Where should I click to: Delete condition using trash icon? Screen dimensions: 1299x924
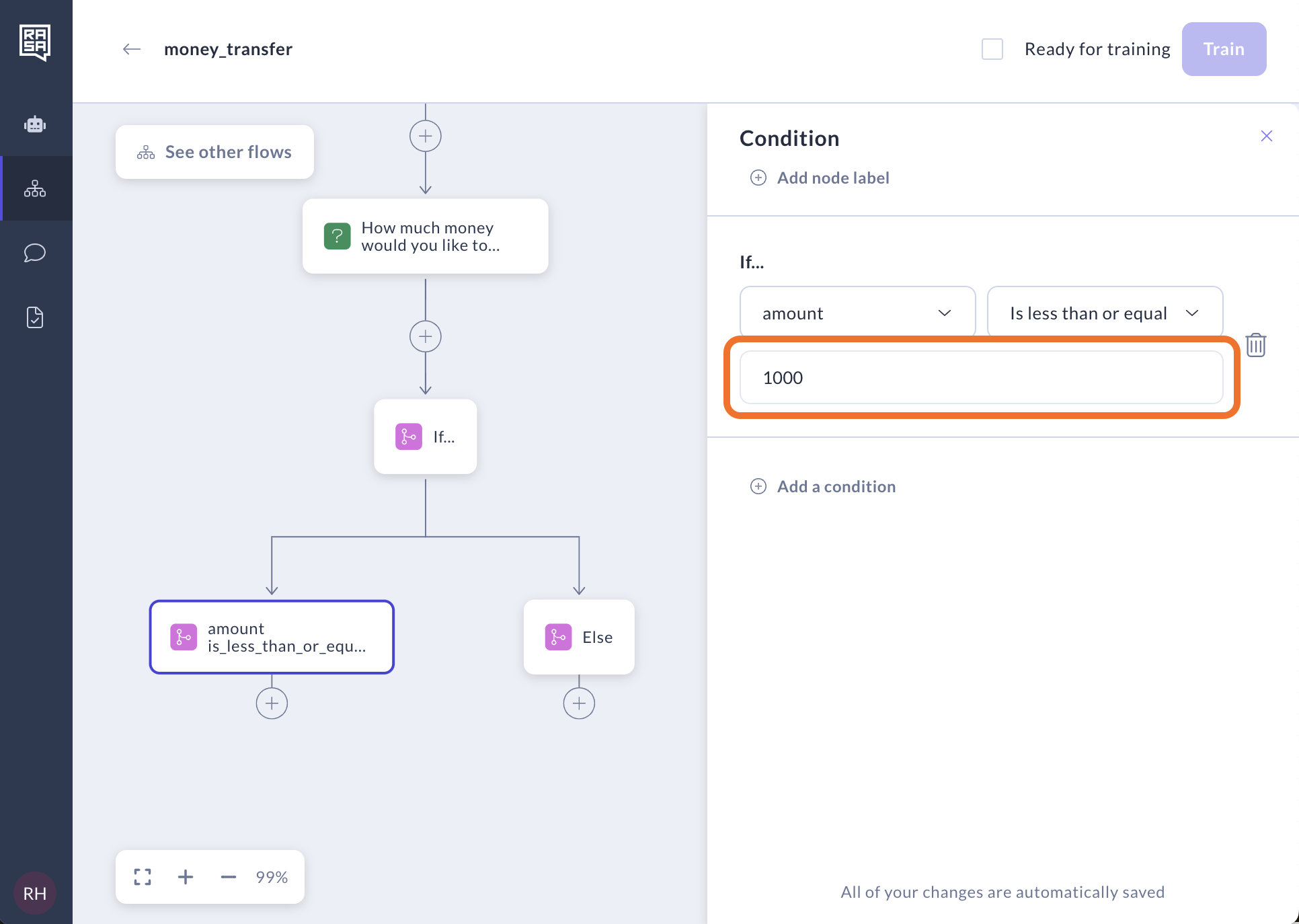(x=1255, y=345)
